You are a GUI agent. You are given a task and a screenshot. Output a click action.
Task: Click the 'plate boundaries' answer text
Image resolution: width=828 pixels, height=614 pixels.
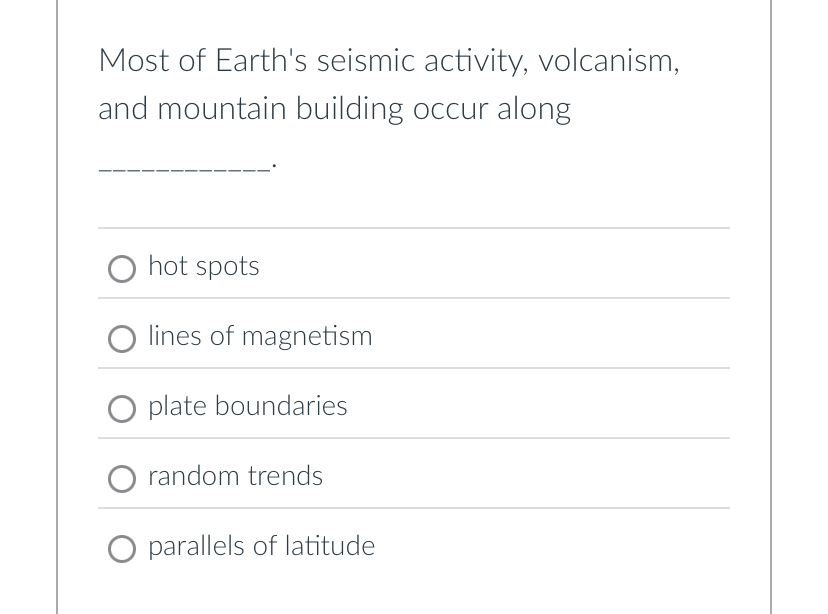coord(247,406)
